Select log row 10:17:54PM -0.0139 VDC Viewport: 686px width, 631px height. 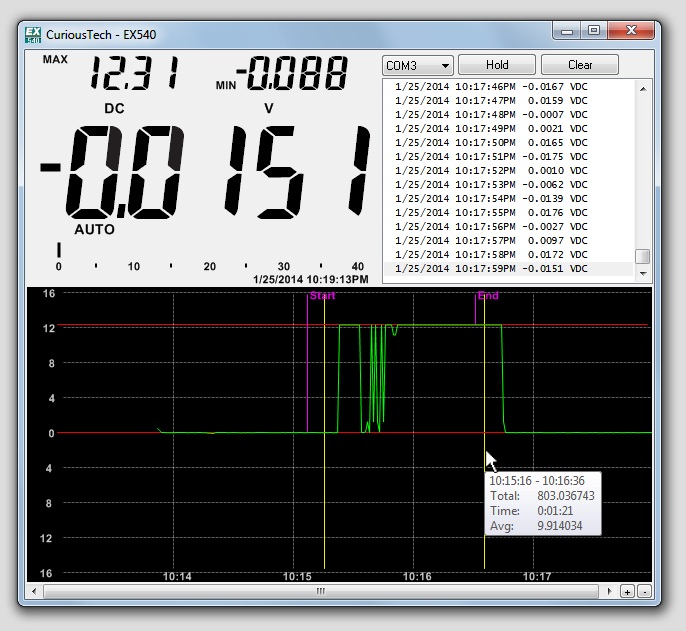click(x=508, y=199)
